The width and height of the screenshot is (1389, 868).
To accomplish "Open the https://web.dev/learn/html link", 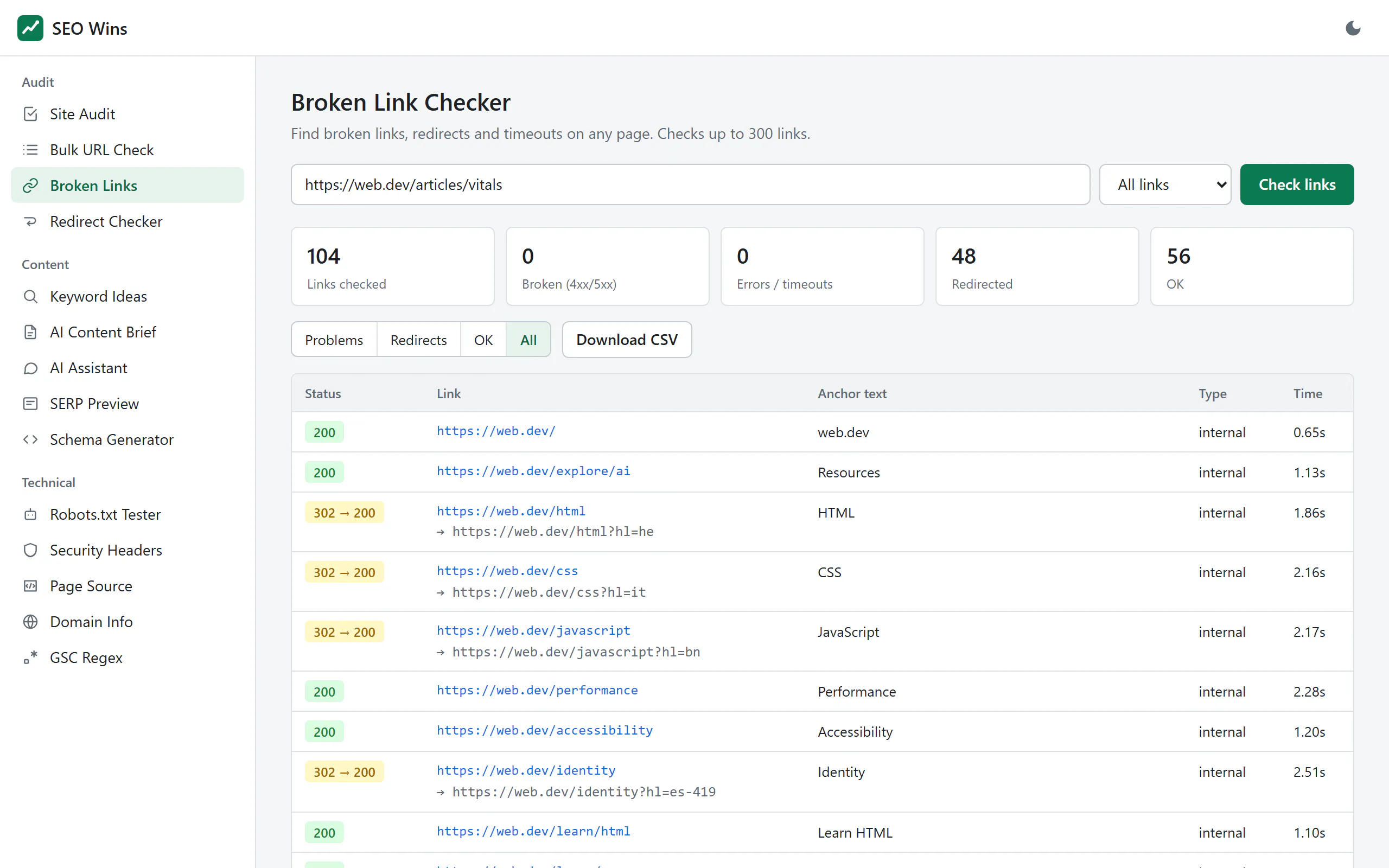I will pos(533,831).
